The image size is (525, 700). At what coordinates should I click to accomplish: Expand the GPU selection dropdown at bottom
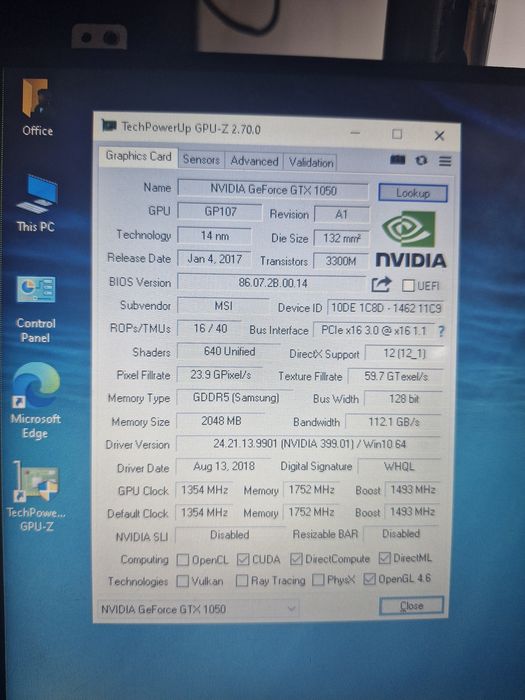[x=197, y=609]
